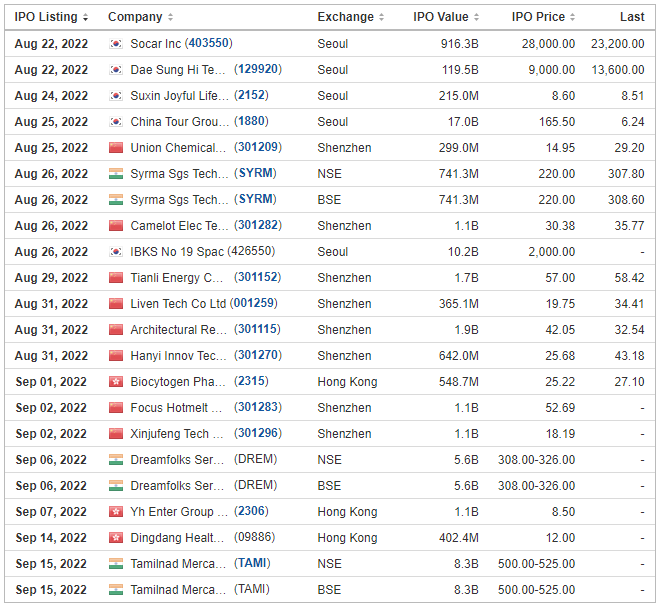Screen dimensions: 660x609
Task: Select Dreamfolks Ser name in NSE row
Action: [177, 460]
